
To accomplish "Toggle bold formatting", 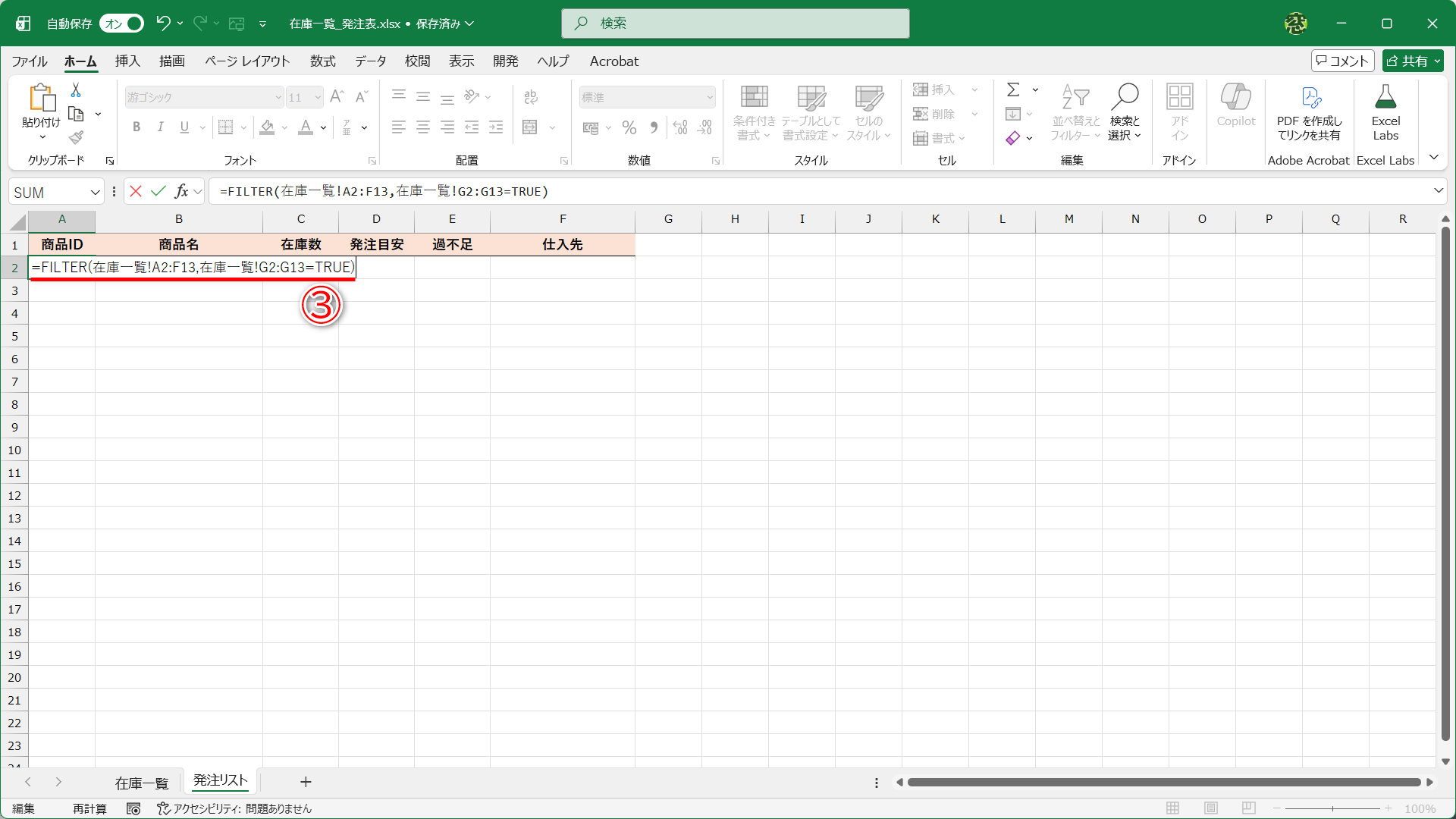I will 136,127.
